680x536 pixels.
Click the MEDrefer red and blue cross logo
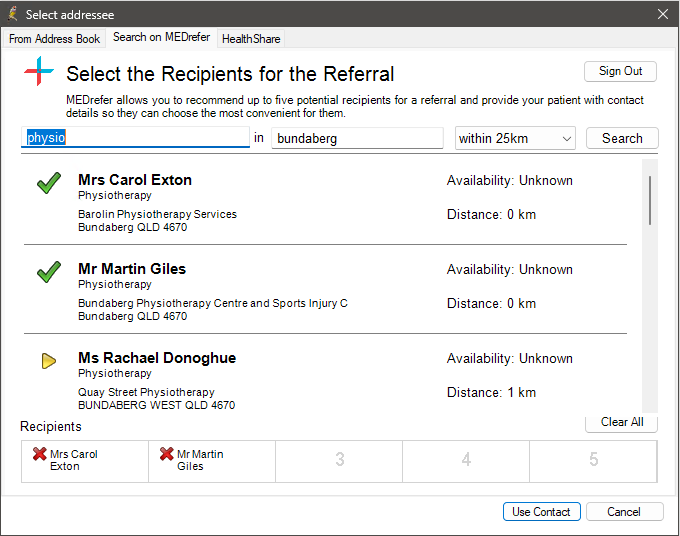(39, 71)
